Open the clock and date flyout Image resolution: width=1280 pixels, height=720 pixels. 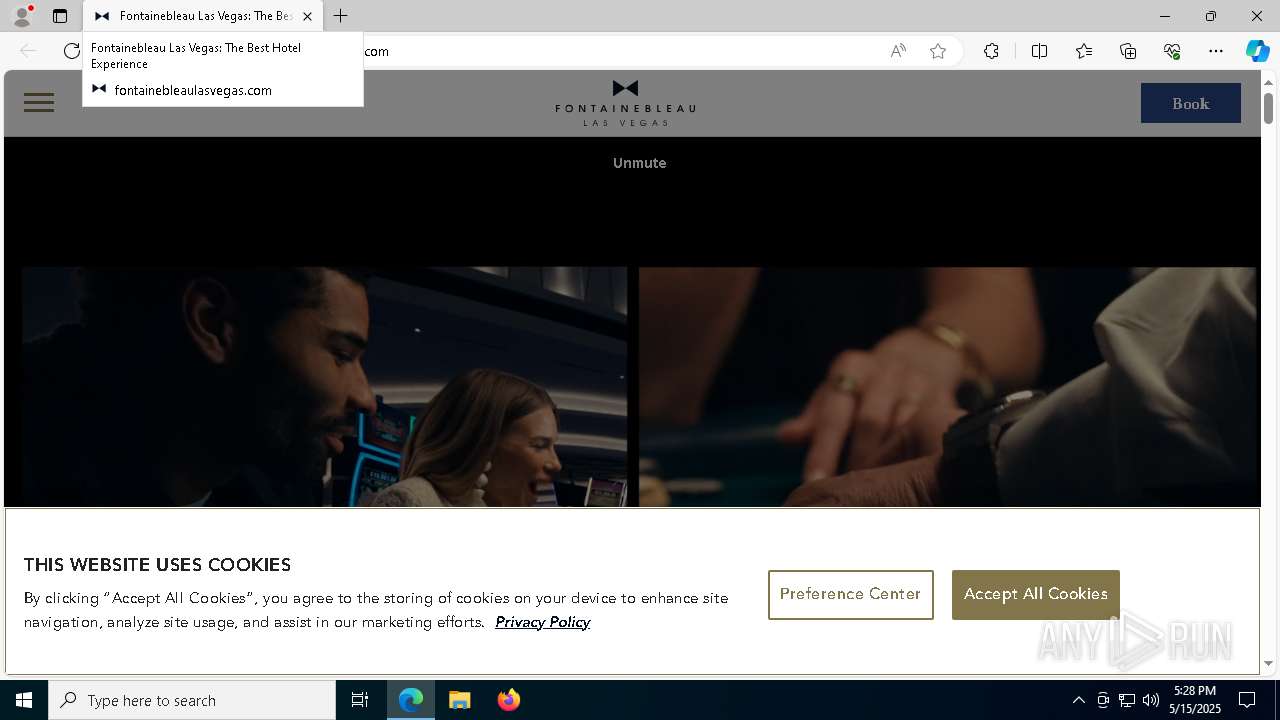(x=1197, y=700)
